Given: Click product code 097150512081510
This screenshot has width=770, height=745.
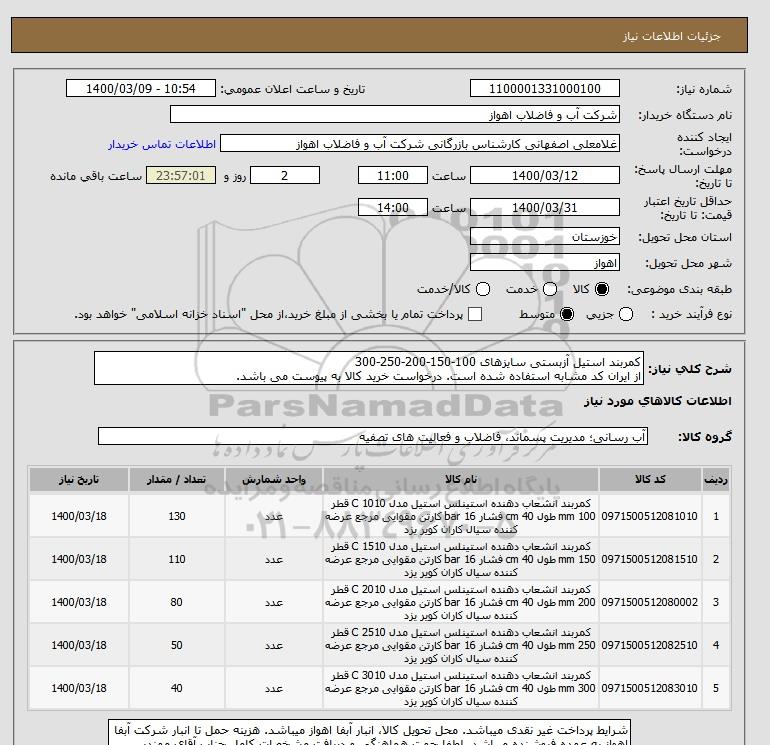Looking at the screenshot, I should pyautogui.click(x=650, y=559).
